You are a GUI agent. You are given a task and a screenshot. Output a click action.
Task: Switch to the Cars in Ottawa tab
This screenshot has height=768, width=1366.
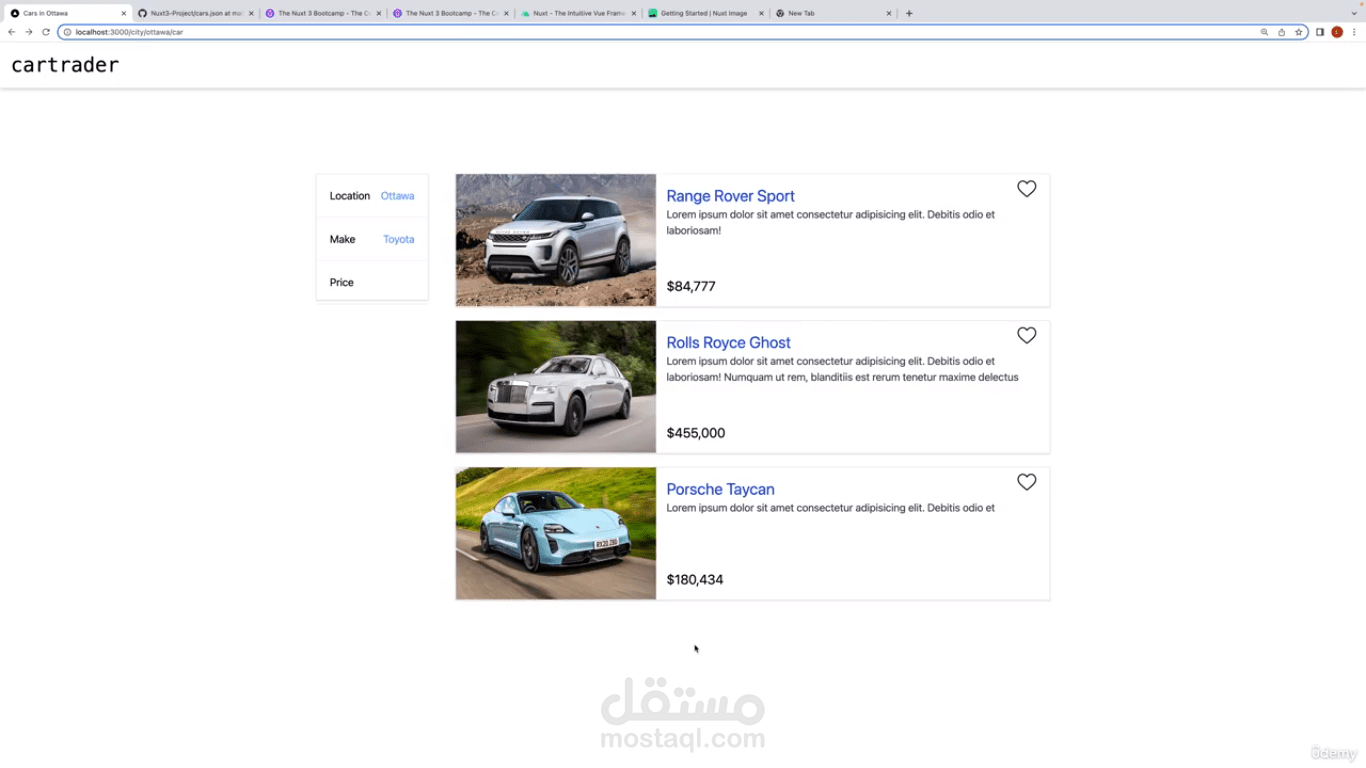(68, 13)
